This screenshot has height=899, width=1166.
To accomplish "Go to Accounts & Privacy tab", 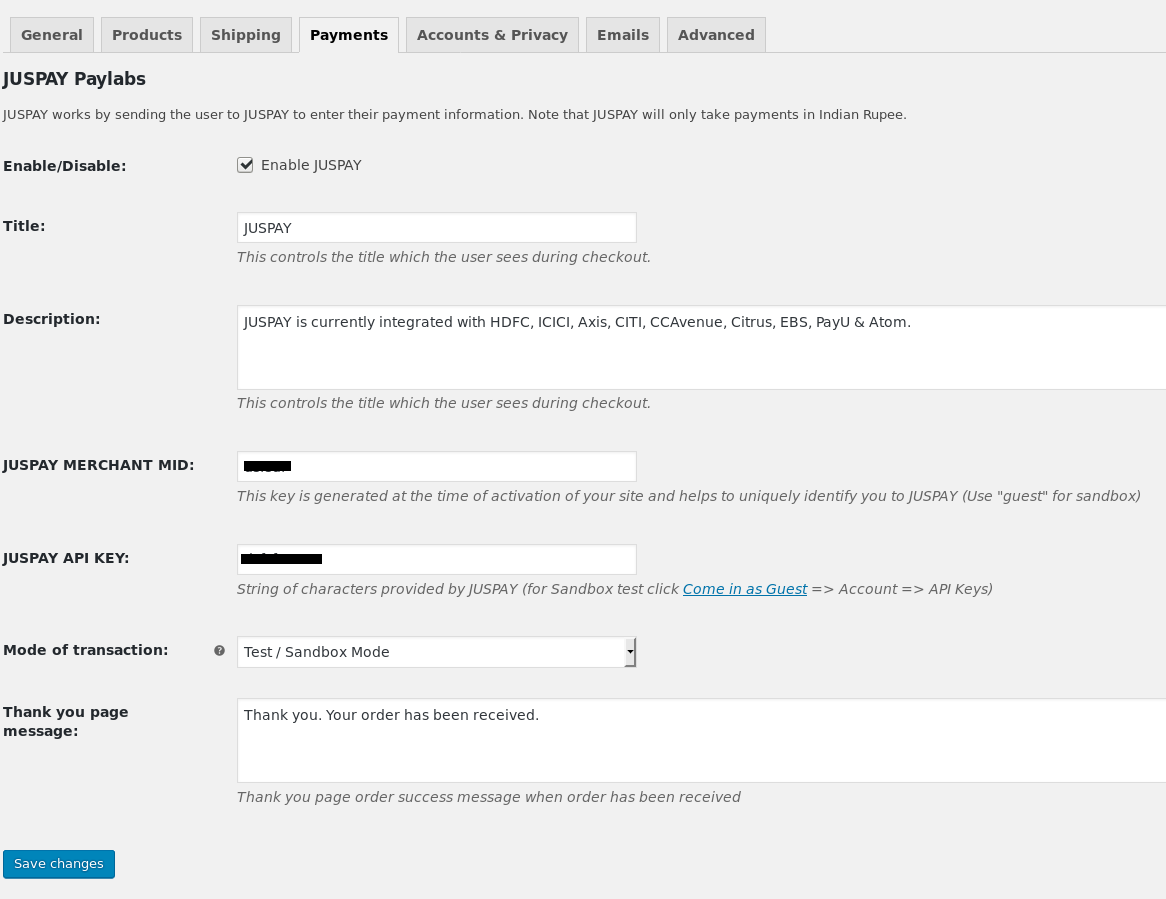I will [x=492, y=35].
